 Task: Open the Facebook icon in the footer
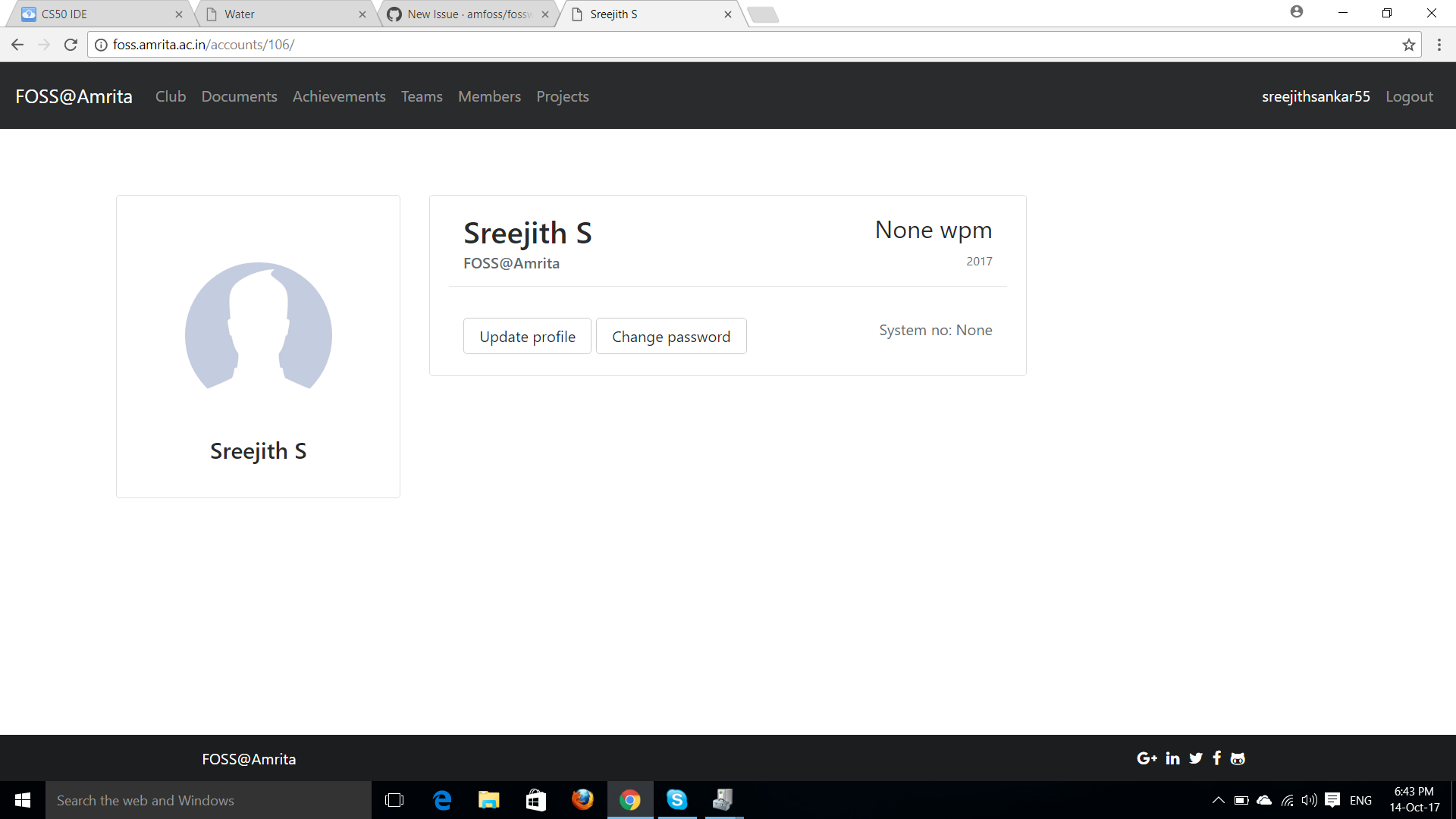click(x=1217, y=758)
